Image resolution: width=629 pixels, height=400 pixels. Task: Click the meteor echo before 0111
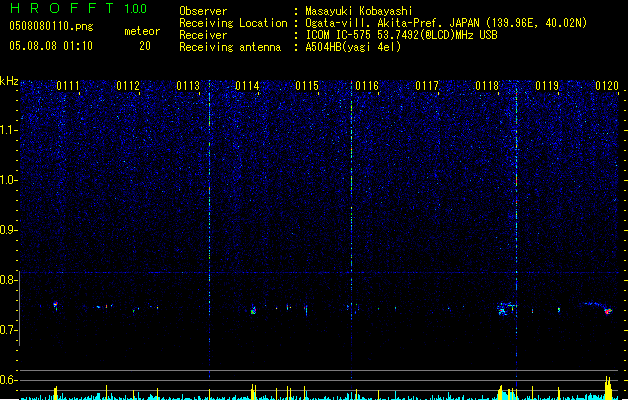pos(56,306)
